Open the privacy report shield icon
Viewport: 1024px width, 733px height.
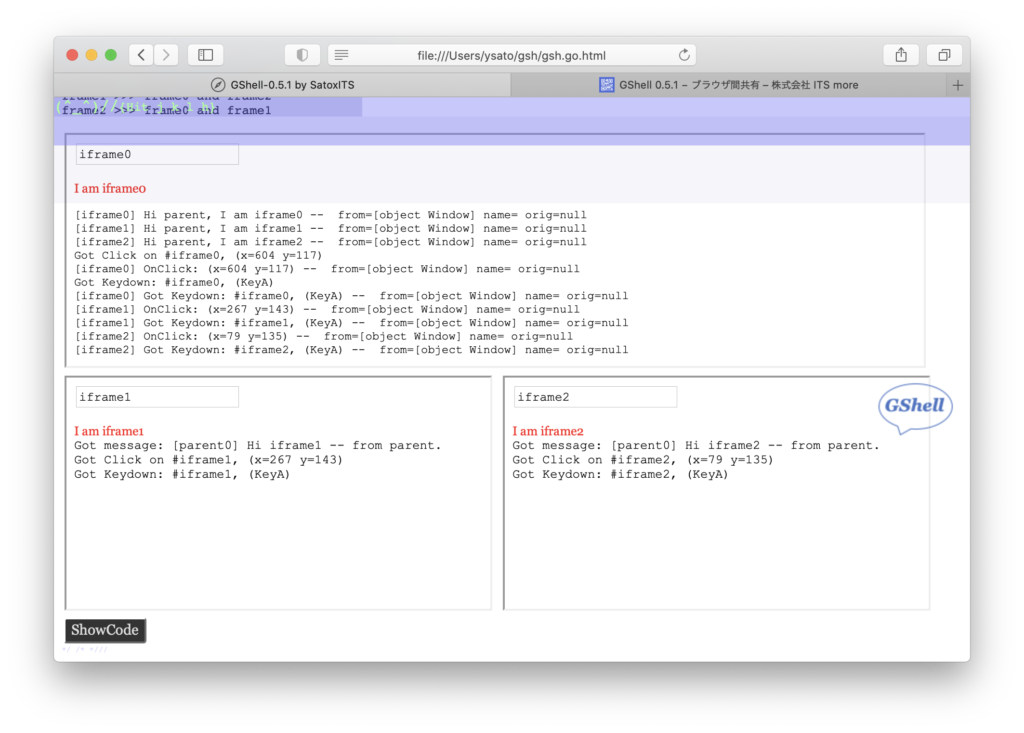pos(302,55)
